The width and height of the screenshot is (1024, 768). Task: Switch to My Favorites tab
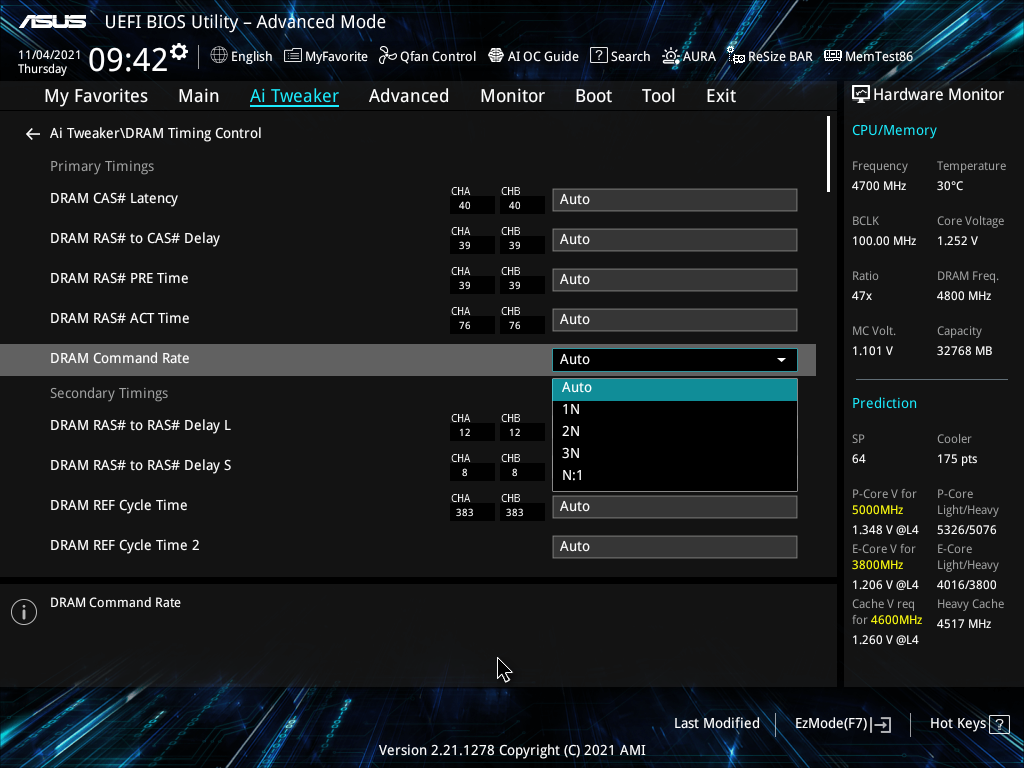[96, 96]
